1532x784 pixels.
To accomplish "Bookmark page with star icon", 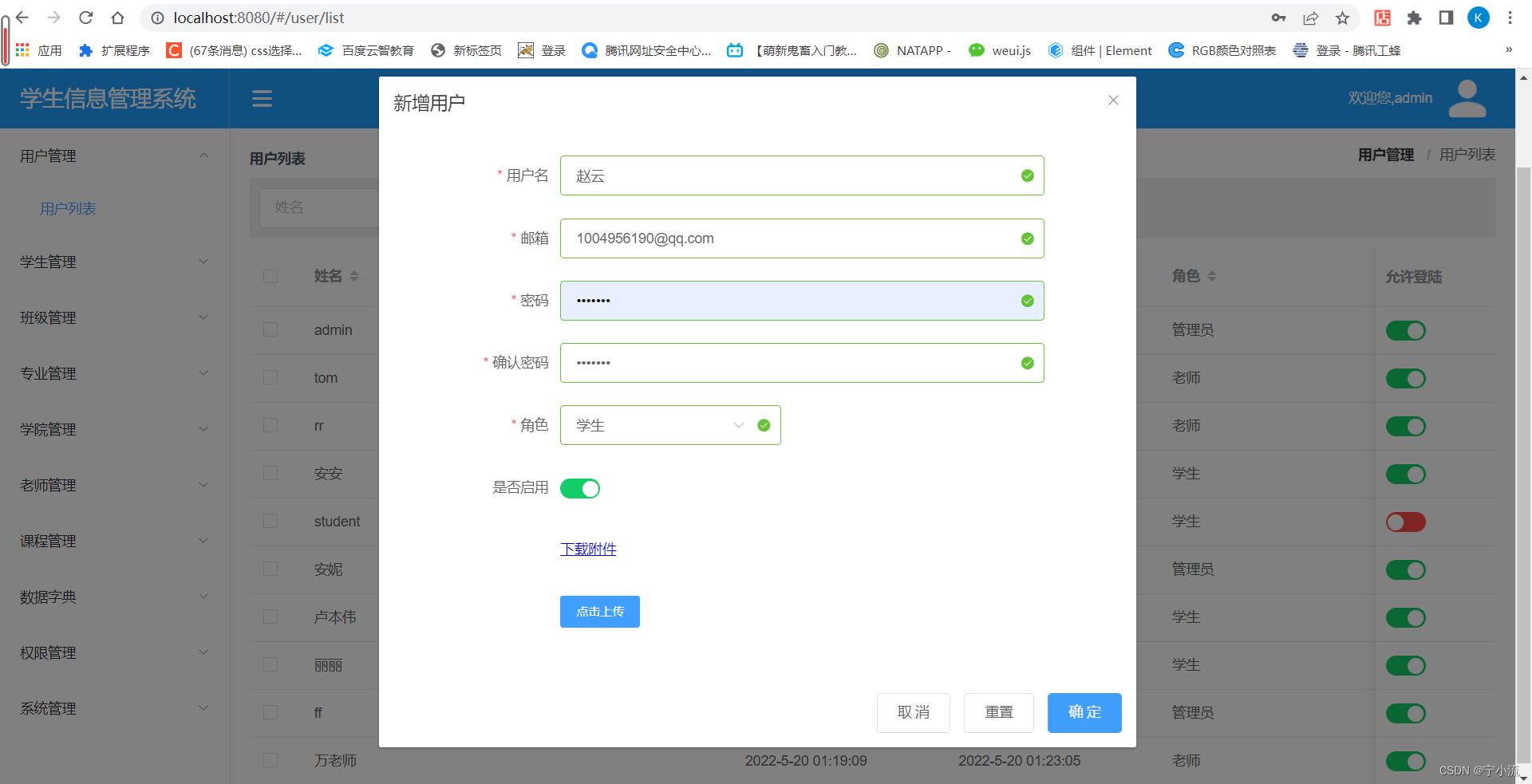I will pos(1343,18).
